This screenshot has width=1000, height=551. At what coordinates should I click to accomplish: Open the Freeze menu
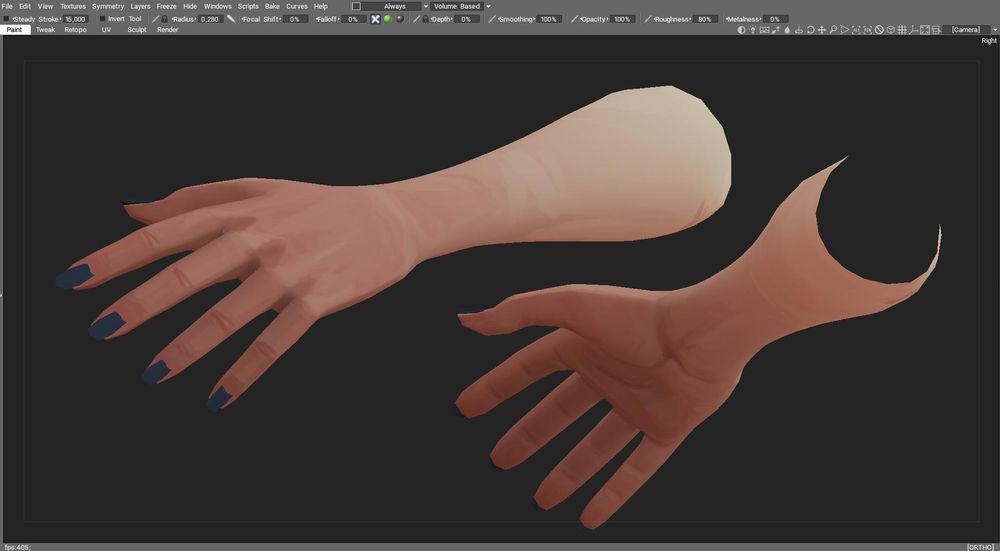[x=166, y=6]
